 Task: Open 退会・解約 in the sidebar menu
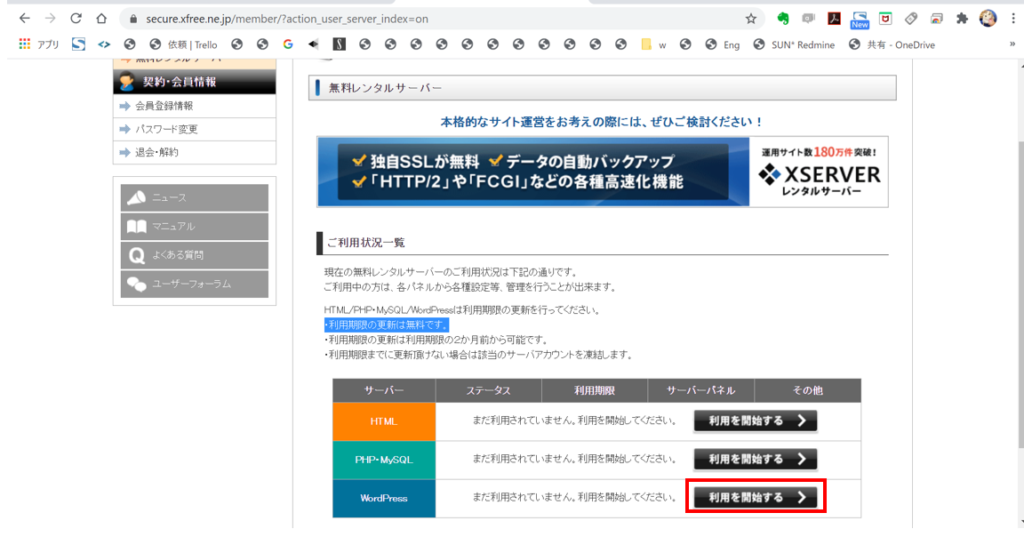pos(159,152)
